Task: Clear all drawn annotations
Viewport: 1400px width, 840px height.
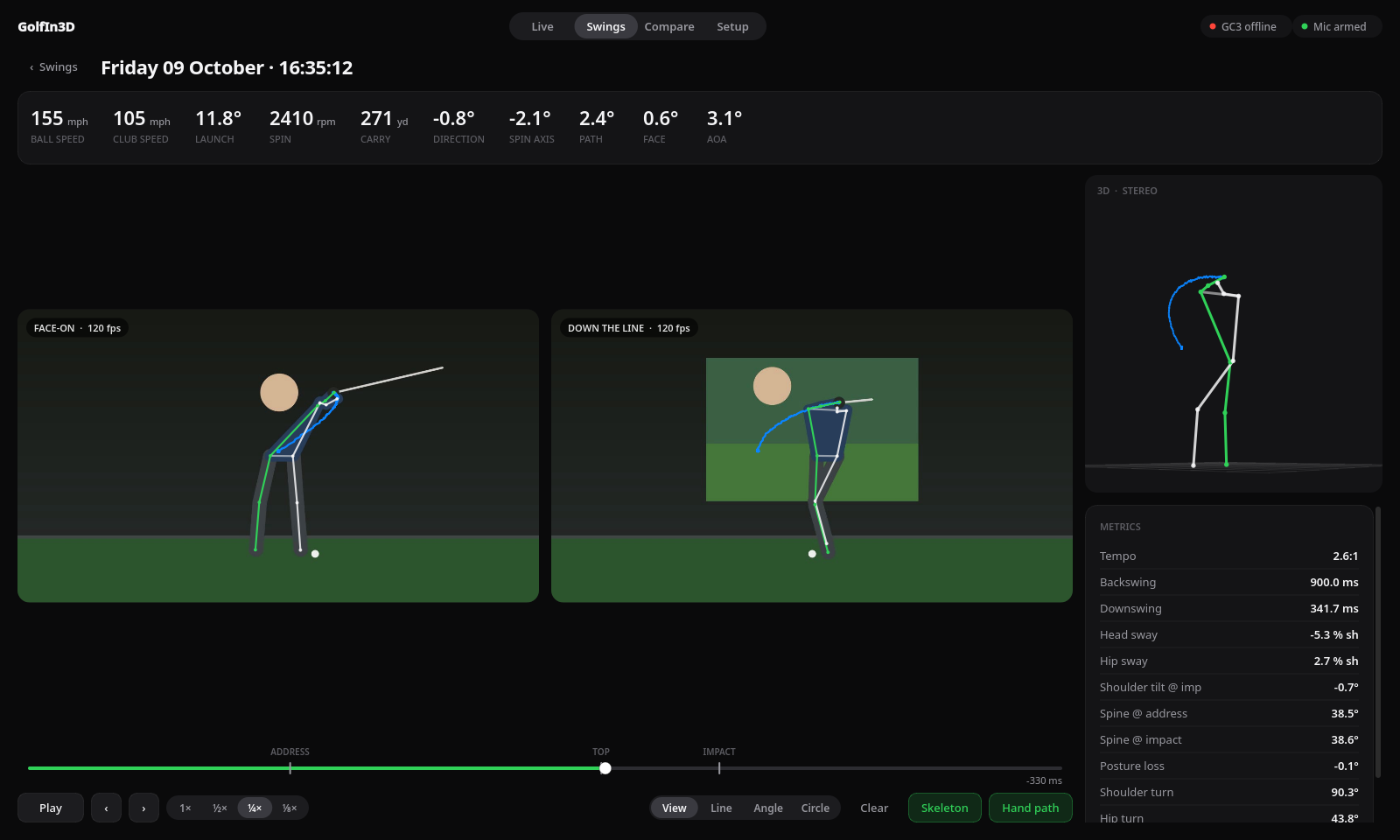Action: click(874, 808)
